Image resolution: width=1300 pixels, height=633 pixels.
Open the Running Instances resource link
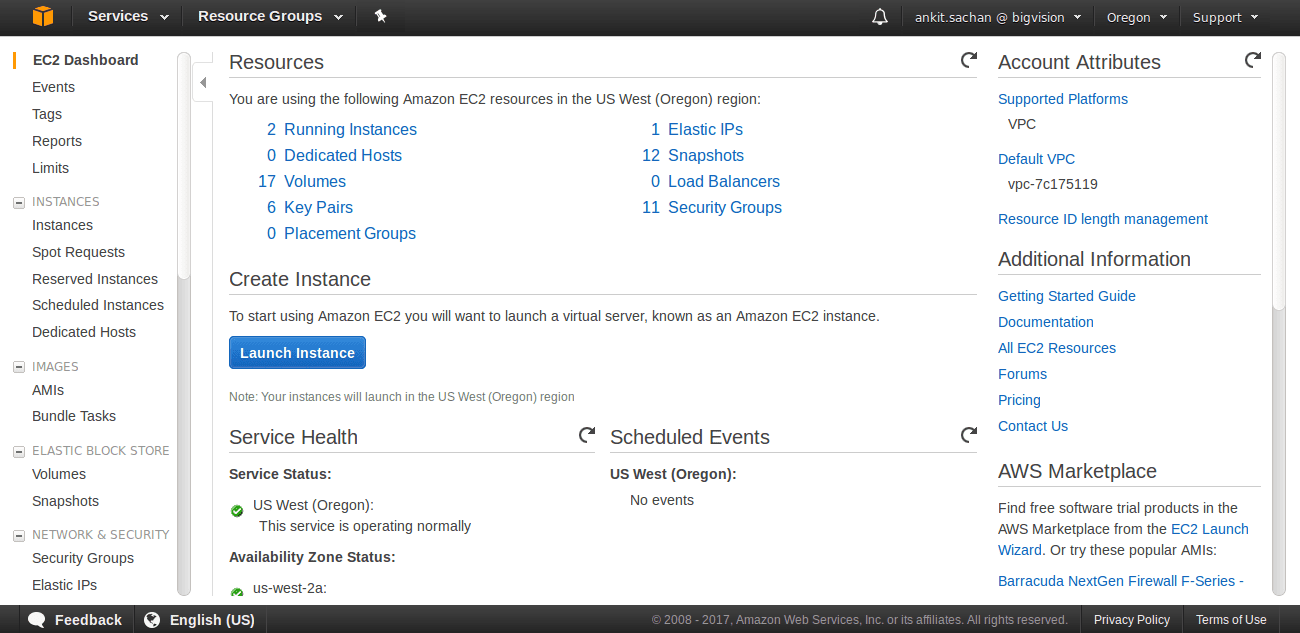coord(350,129)
